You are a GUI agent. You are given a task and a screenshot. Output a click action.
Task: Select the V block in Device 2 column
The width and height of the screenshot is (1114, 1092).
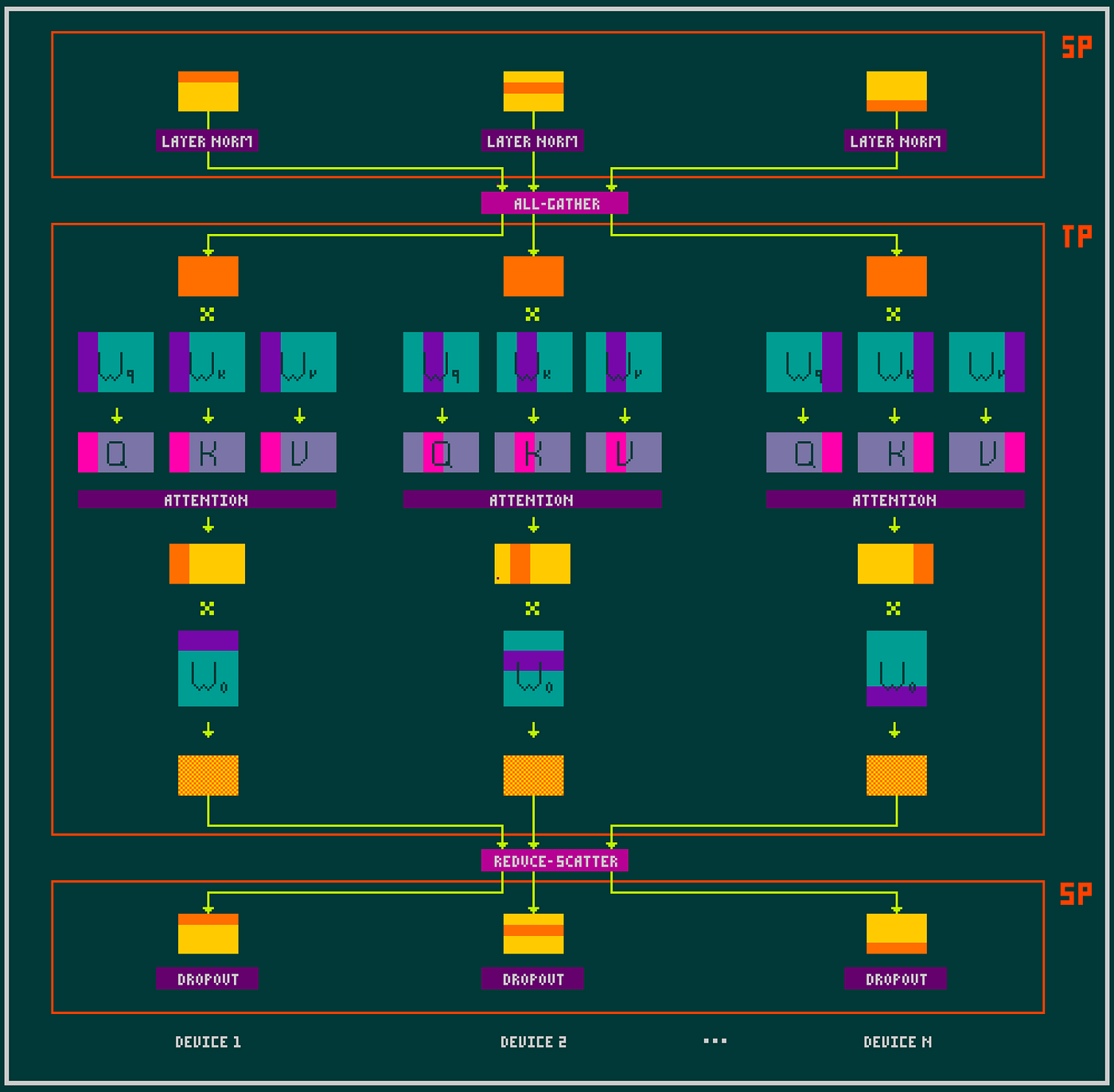(x=624, y=452)
